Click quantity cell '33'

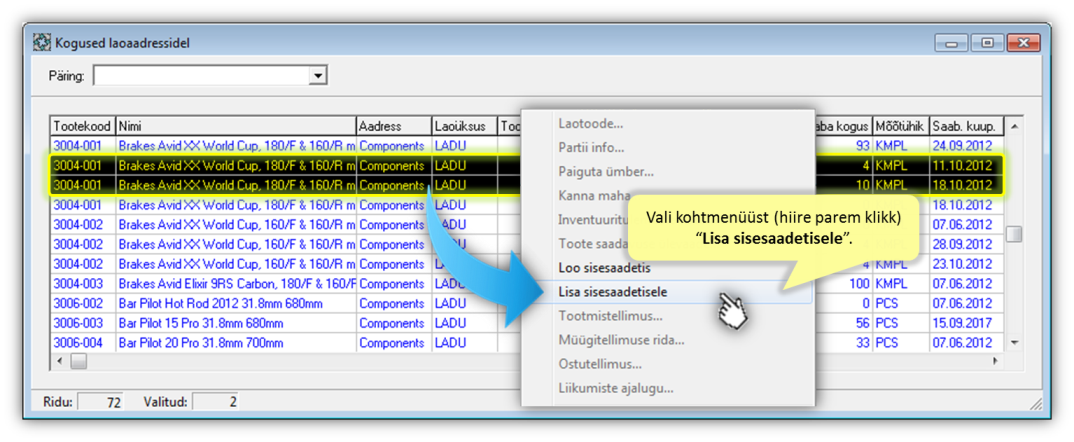(x=862, y=343)
